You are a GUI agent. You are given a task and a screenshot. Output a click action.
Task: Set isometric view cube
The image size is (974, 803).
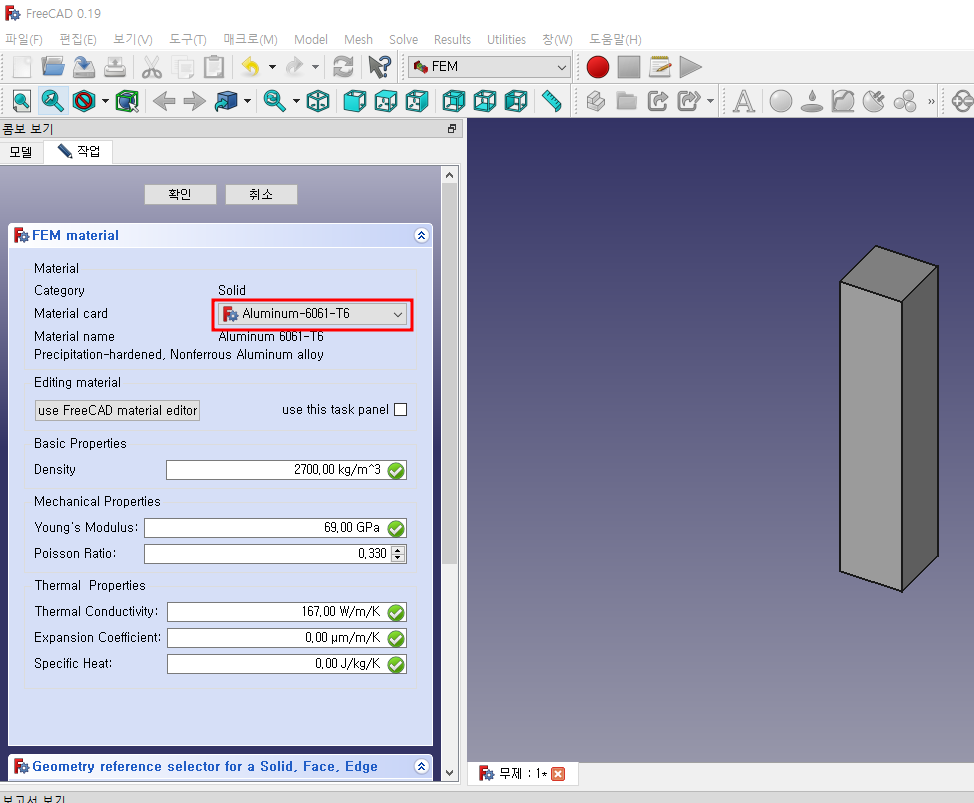click(318, 101)
